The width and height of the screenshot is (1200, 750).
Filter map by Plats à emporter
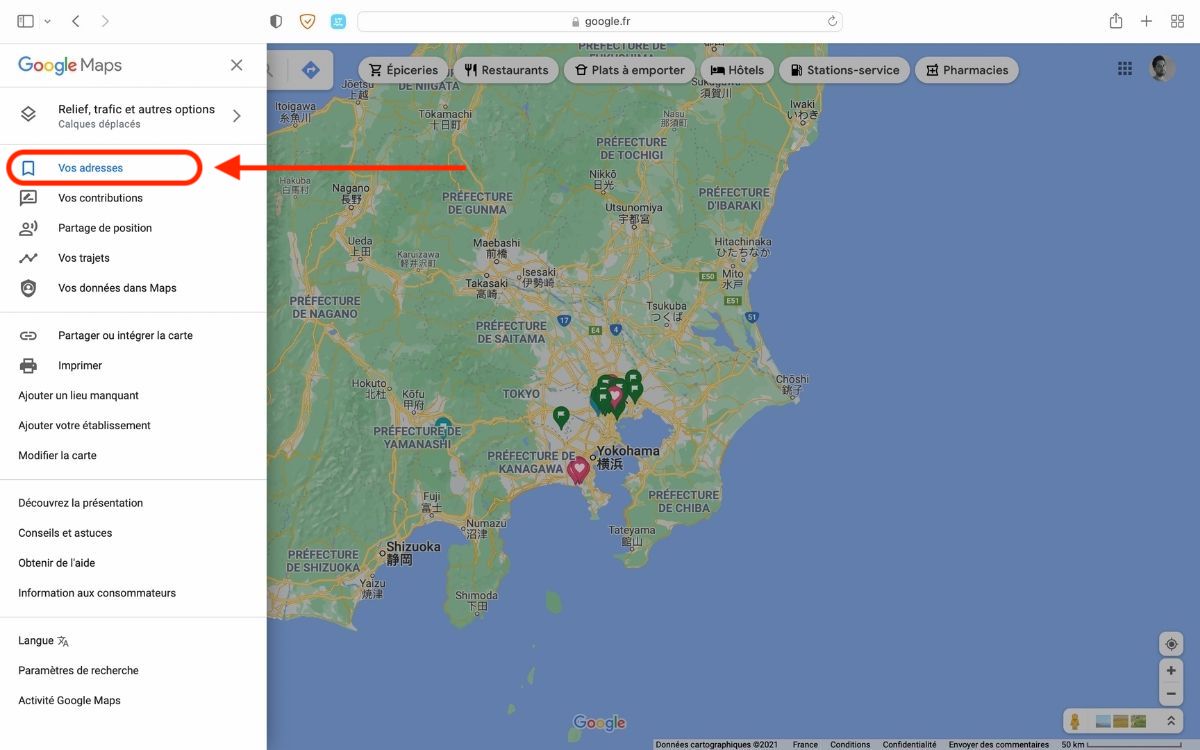630,70
